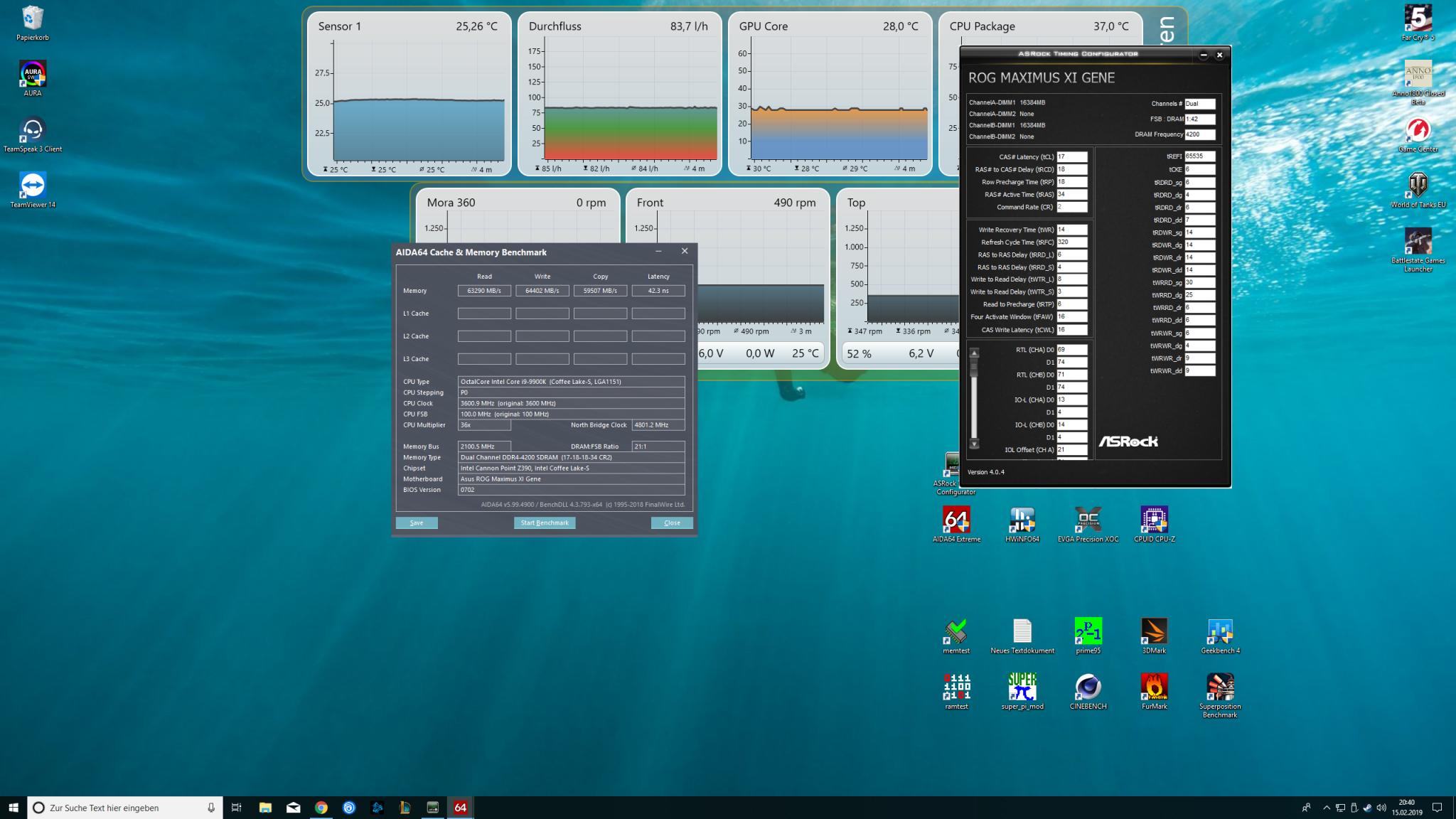Open AIDA64 Extreme desktop shortcut
The width and height of the screenshot is (1456, 819).
coord(956,525)
